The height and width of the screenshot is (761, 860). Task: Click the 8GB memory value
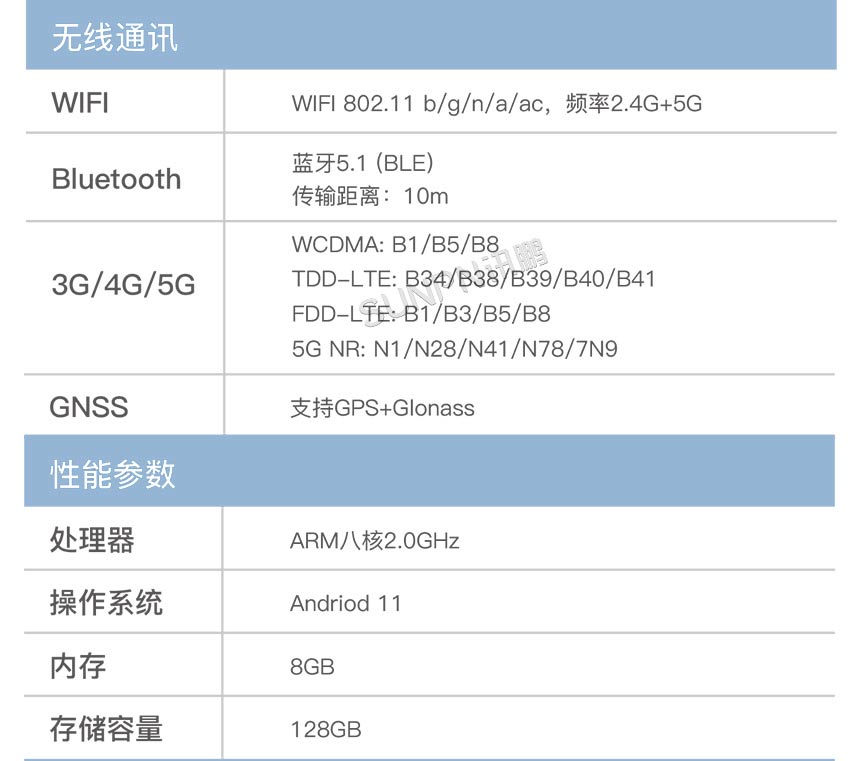coord(312,666)
